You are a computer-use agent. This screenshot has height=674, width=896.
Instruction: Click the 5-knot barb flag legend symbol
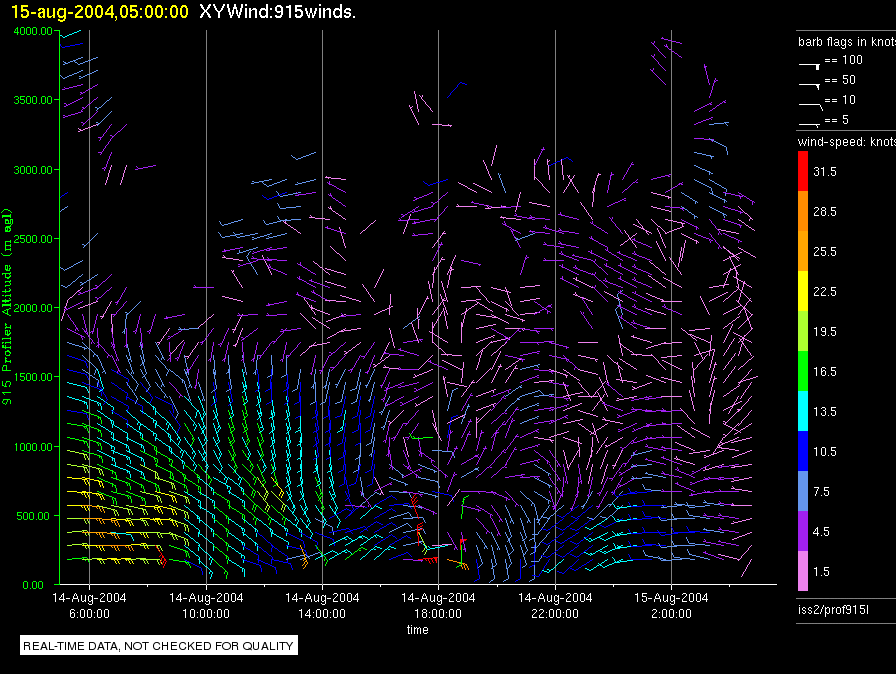point(810,124)
